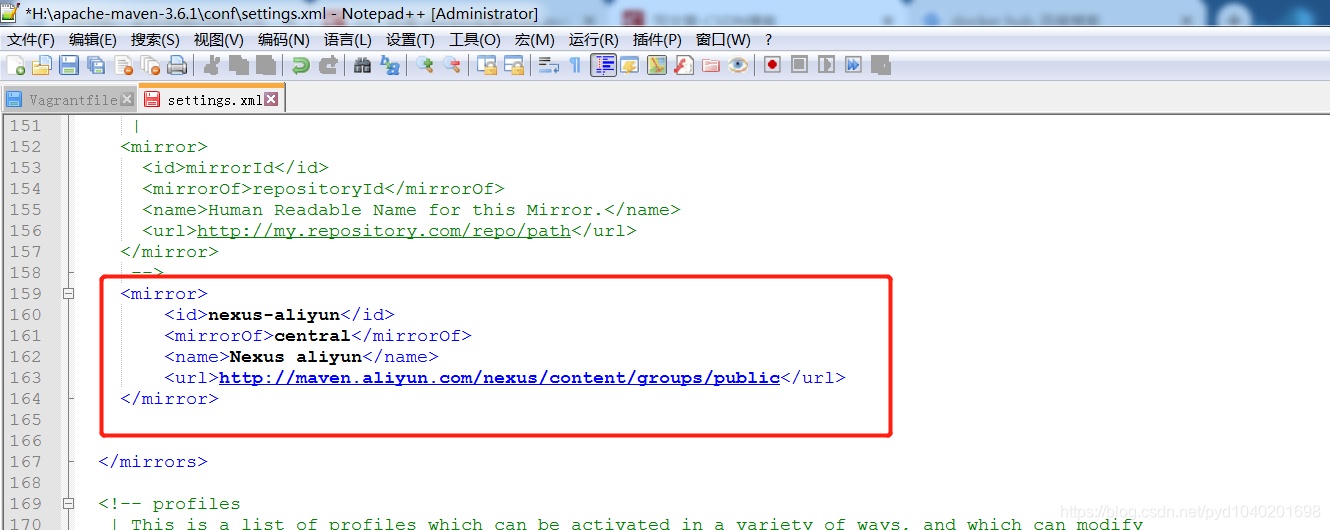1330x530 pixels.
Task: Open the 宏(M) menu
Action: [535, 39]
